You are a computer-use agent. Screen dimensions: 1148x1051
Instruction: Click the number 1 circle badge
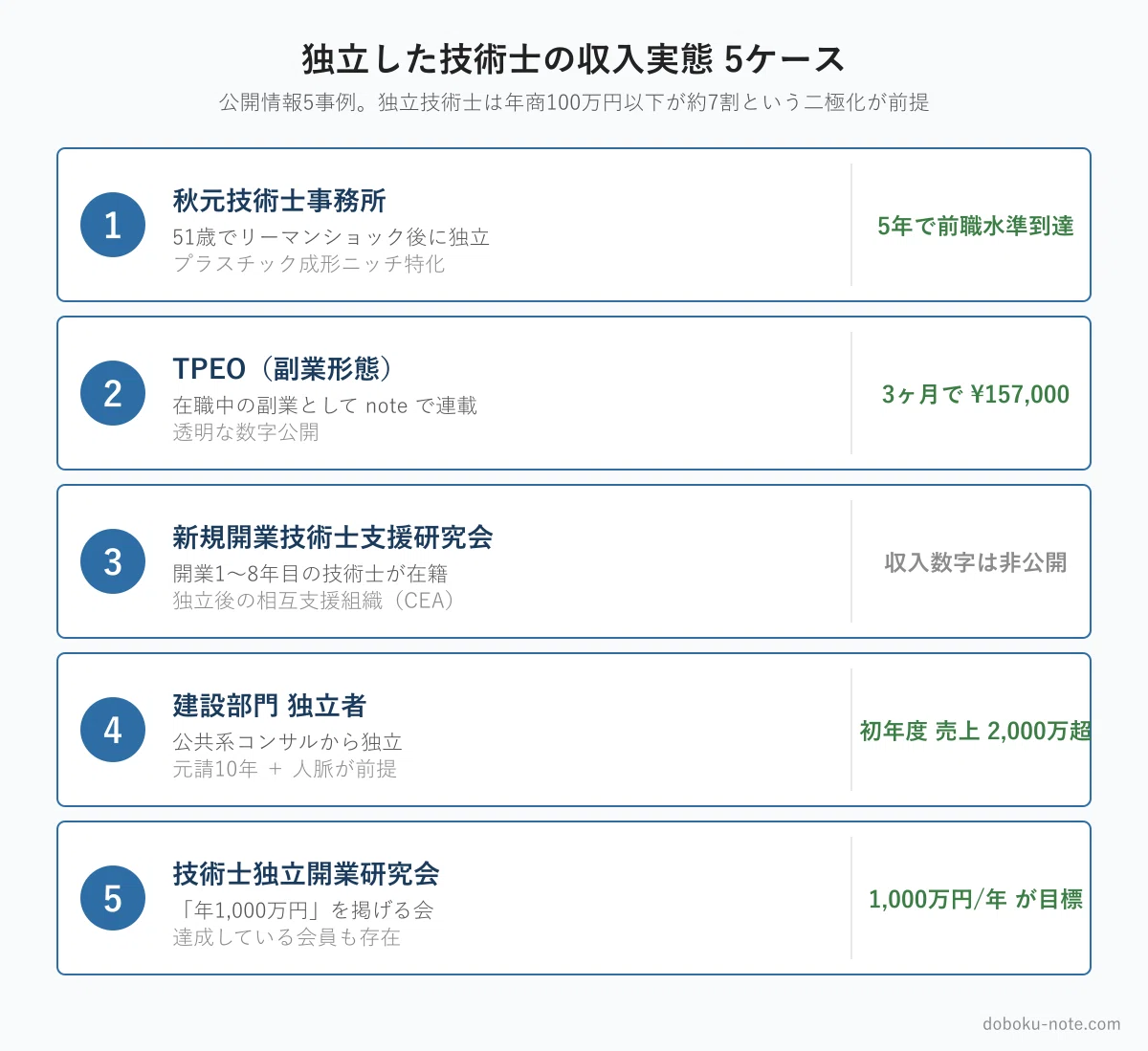(113, 225)
